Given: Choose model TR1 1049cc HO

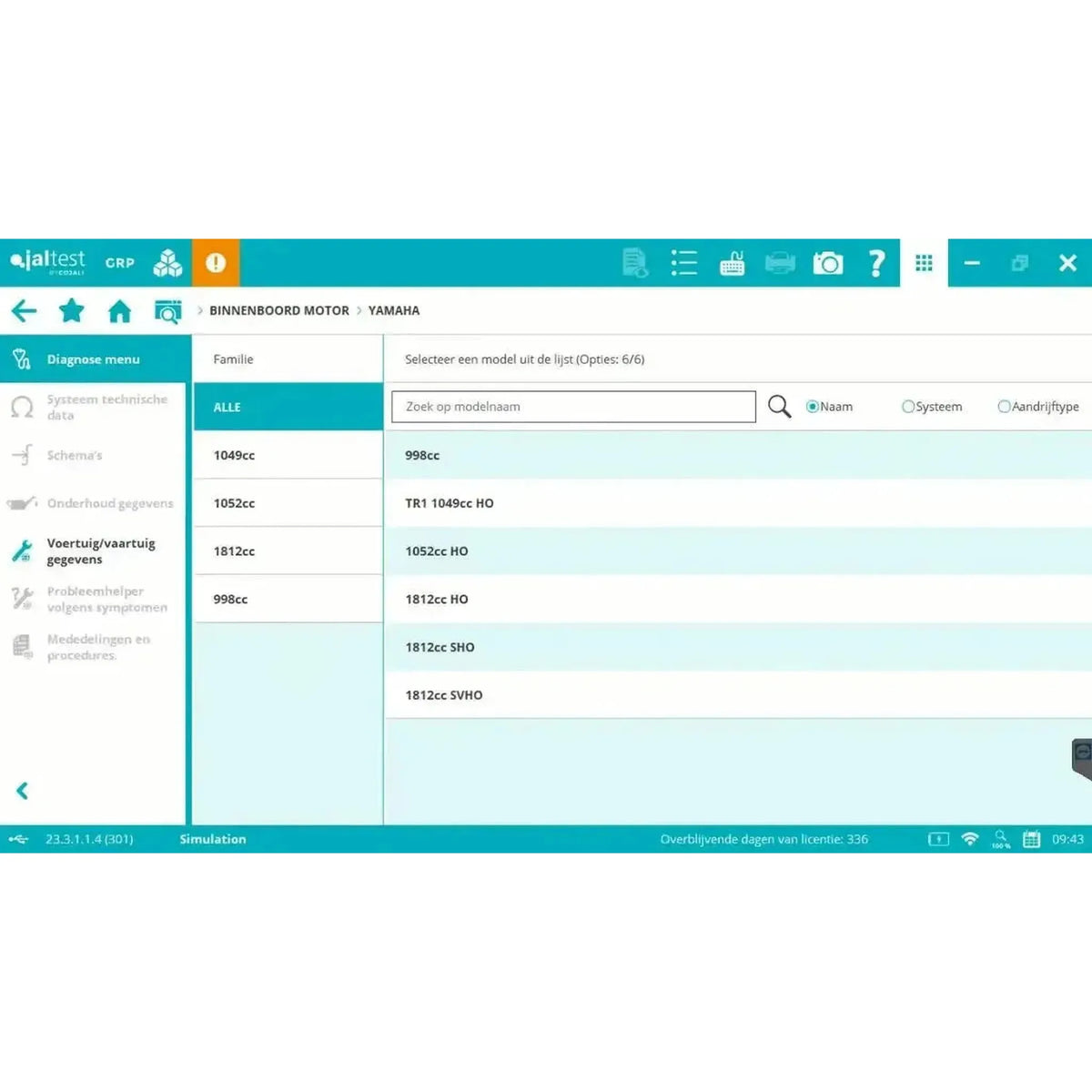Looking at the screenshot, I should [738, 503].
